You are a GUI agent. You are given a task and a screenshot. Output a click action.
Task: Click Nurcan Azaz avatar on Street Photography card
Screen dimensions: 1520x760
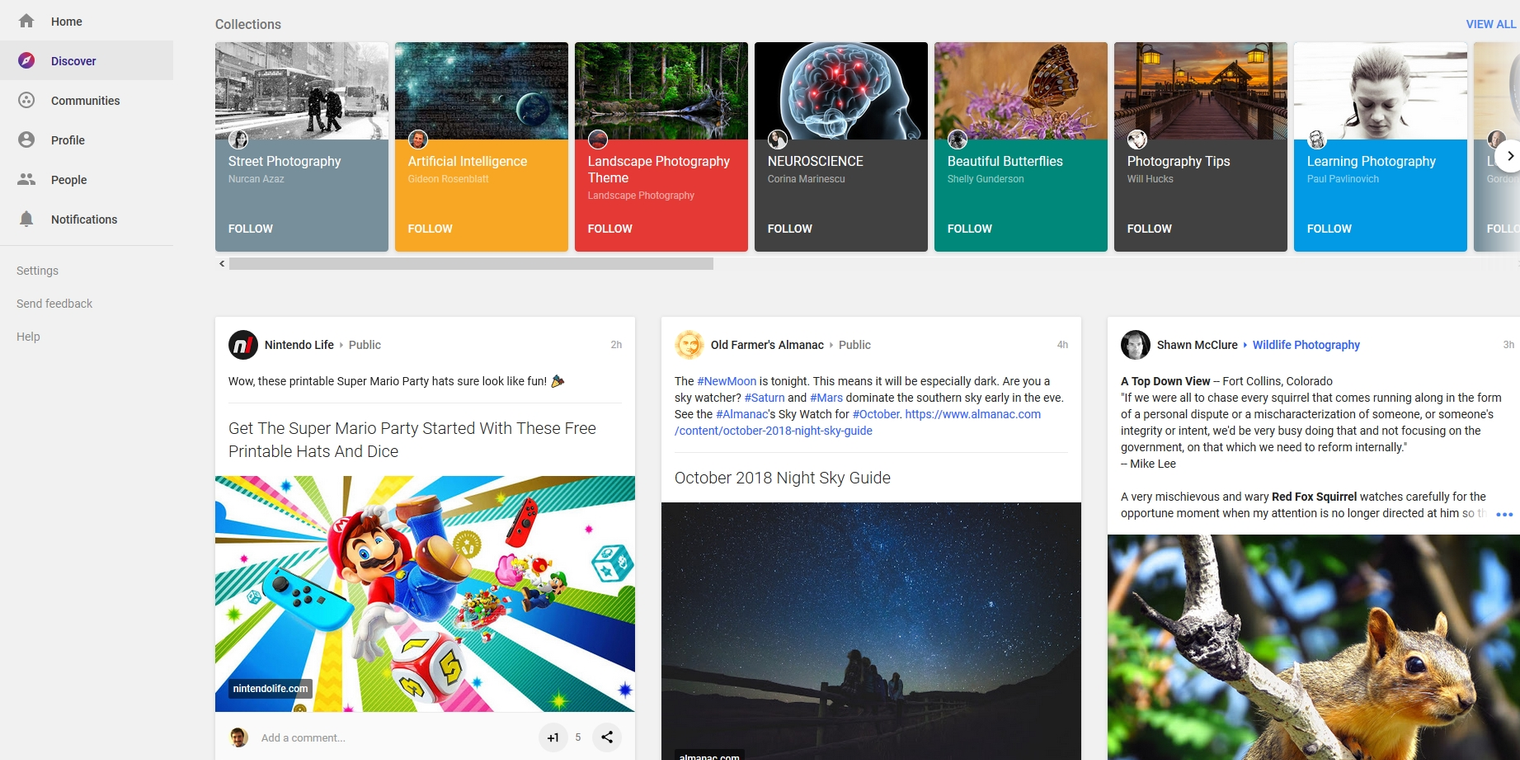(238, 139)
